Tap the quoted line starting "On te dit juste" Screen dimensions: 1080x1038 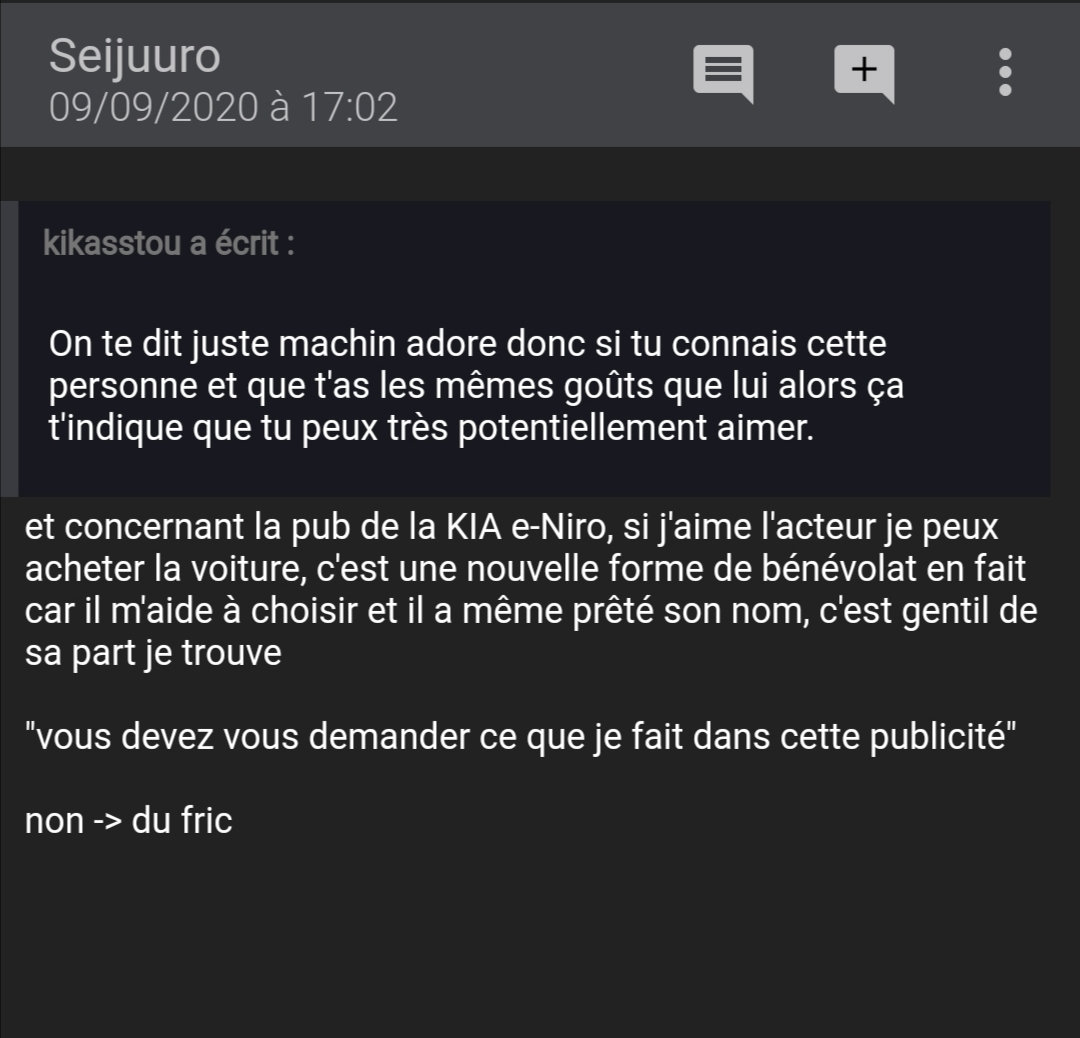tap(467, 347)
